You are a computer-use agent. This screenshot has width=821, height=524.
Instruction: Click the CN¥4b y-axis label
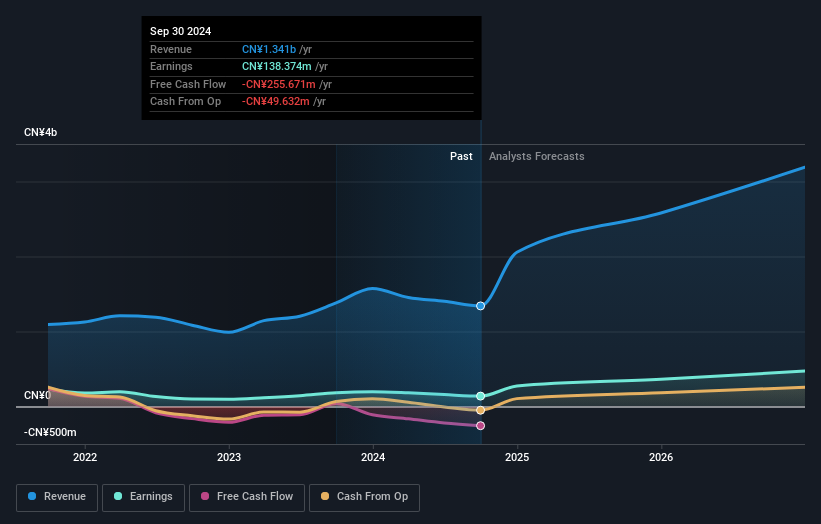click(40, 132)
